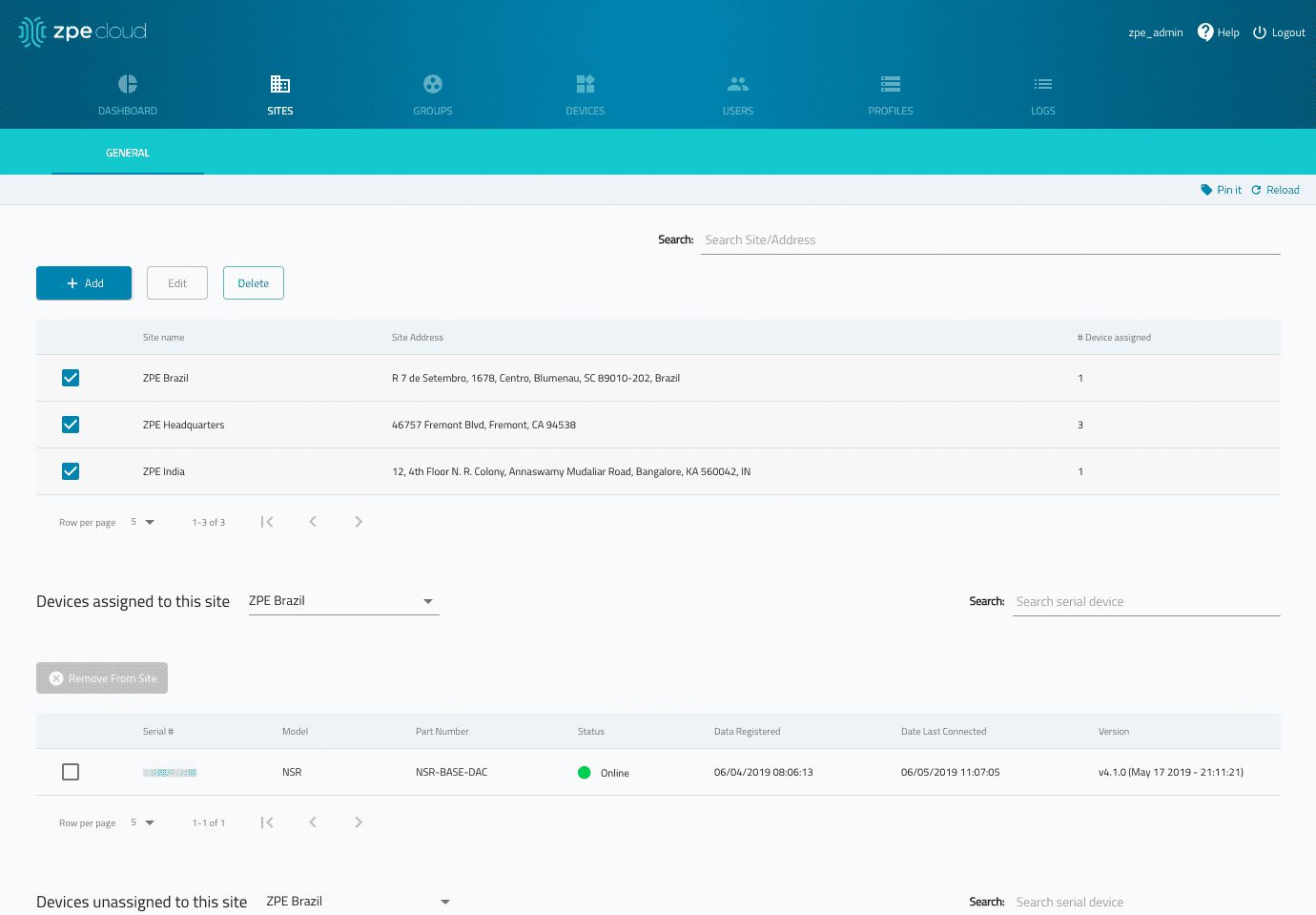This screenshot has height=915, width=1316.
Task: Click the Help question mark icon
Action: pos(1205,32)
